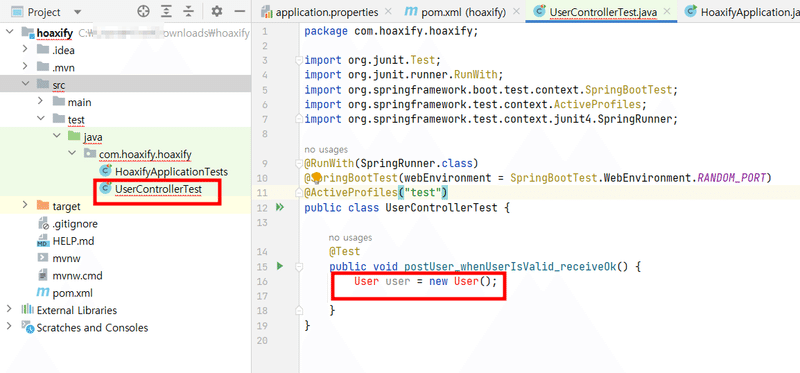Fold the marker beside @ActiveProfiles on line 11
This screenshot has height=373, width=800.
(x=299, y=193)
